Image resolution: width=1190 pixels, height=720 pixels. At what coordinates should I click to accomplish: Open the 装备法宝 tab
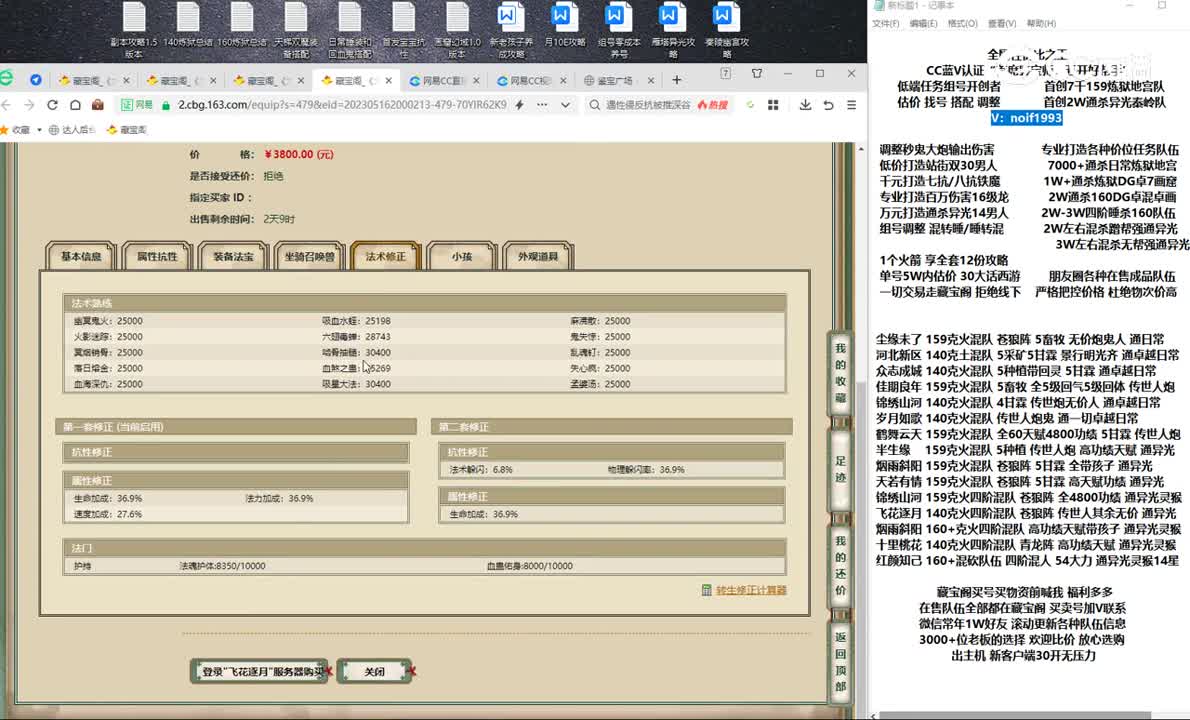coord(233,256)
